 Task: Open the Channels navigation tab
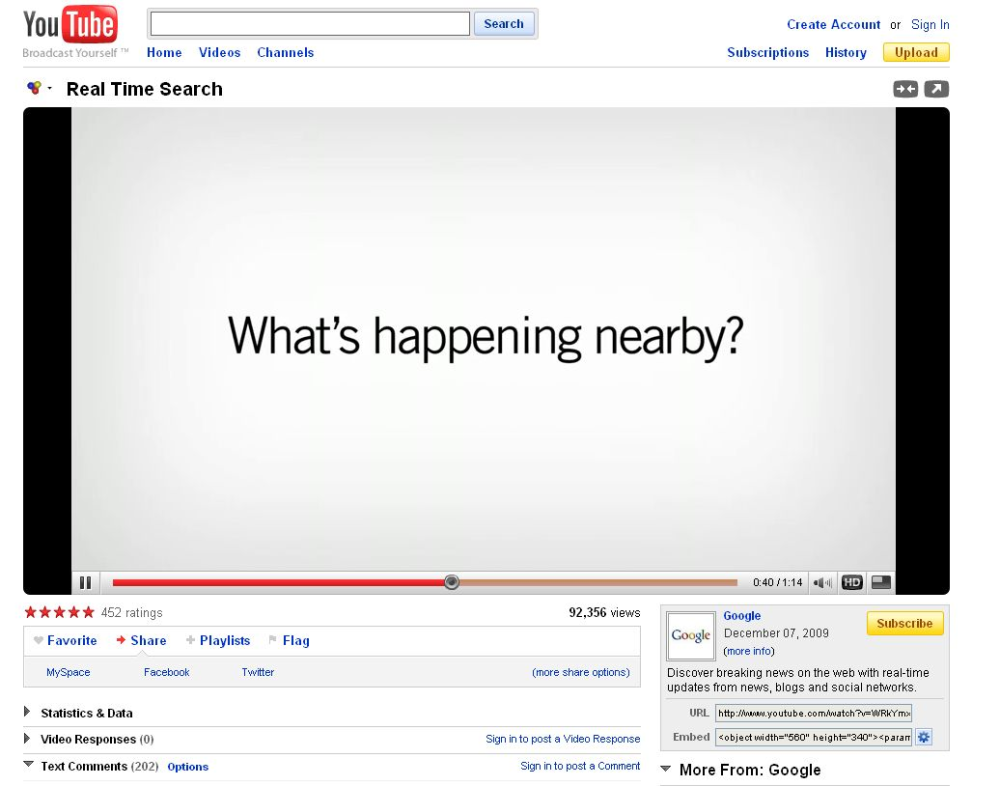(285, 53)
